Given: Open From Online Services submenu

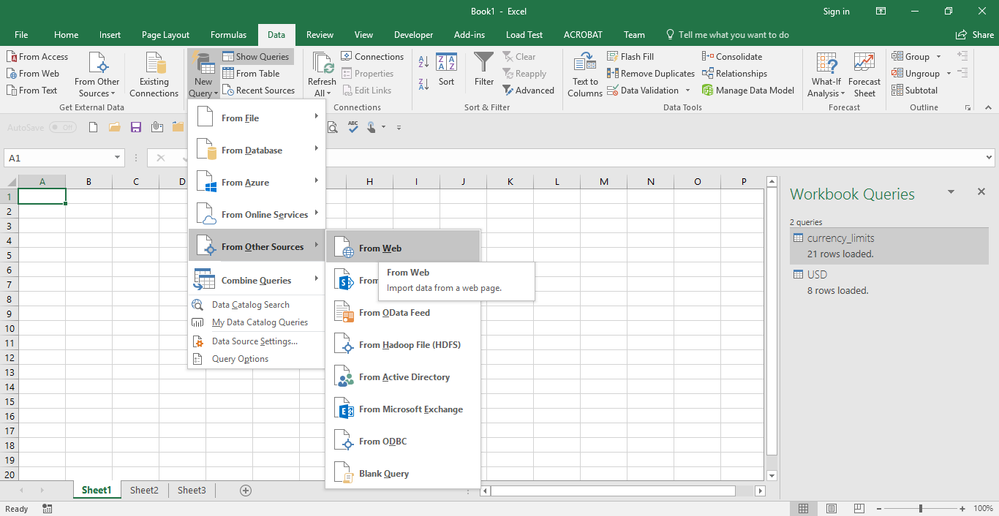Looking at the screenshot, I should click(257, 215).
